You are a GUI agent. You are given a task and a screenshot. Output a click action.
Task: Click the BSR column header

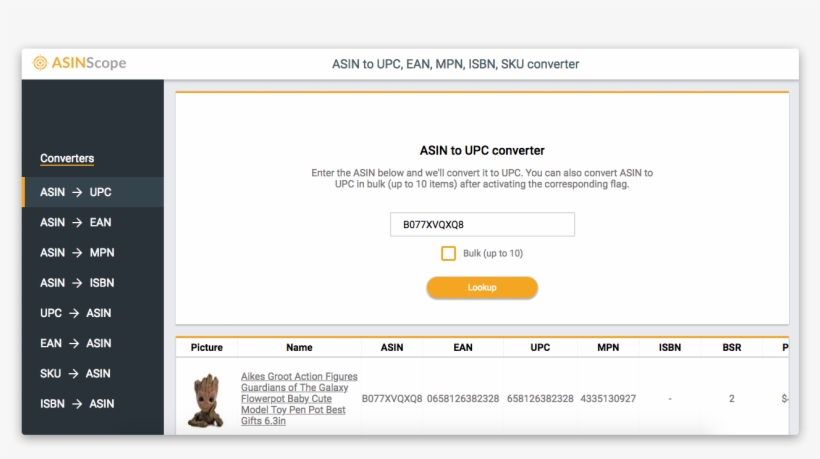(732, 348)
